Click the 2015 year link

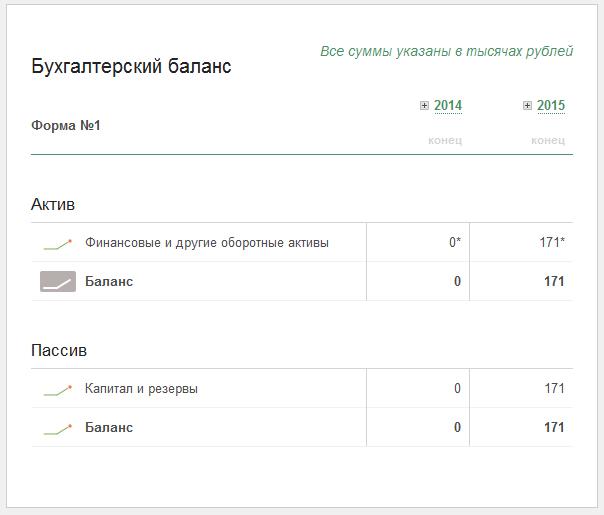point(551,106)
